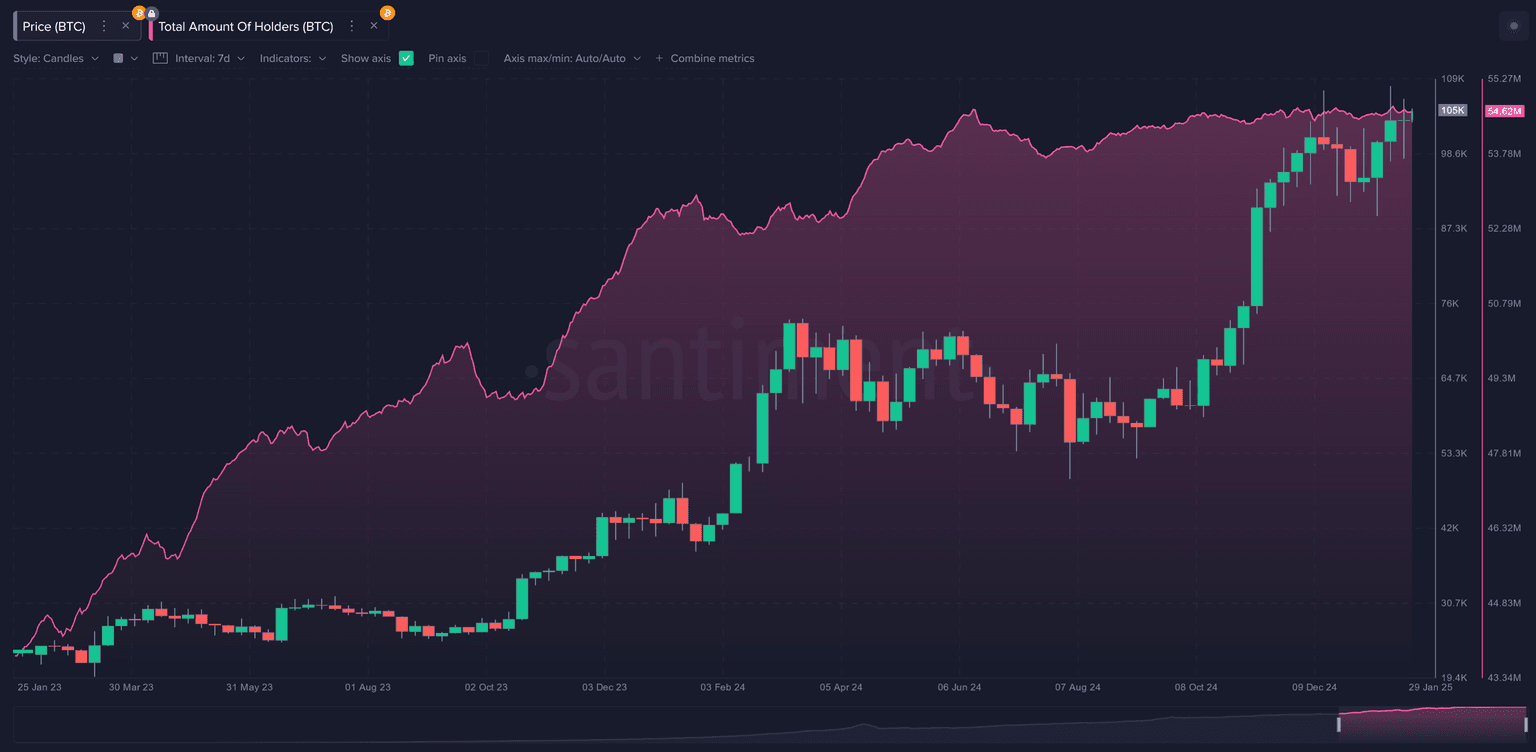Remove Total Amount Of Holders metric

(374, 26)
